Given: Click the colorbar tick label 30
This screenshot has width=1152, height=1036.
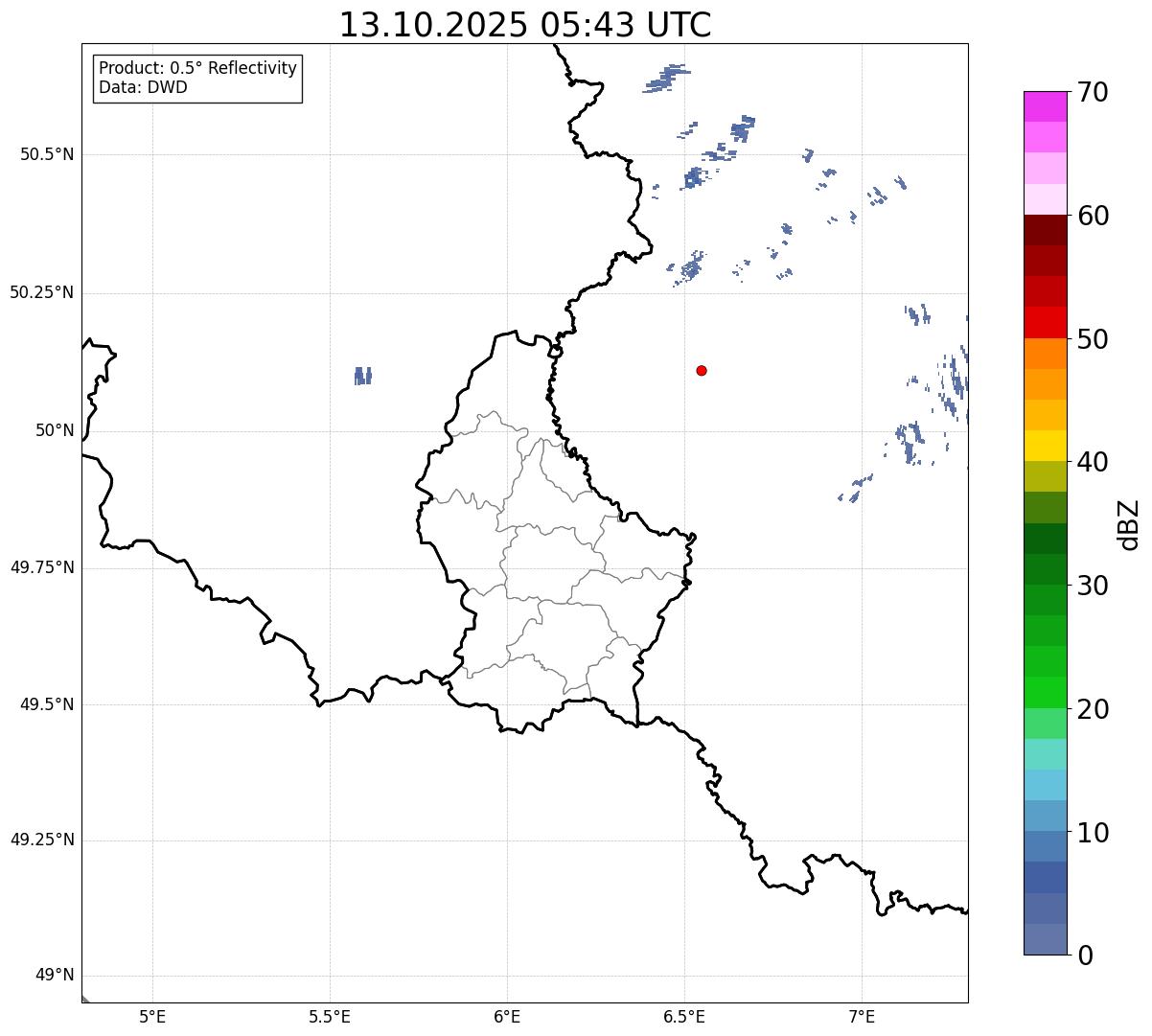Looking at the screenshot, I should pos(1093,586).
